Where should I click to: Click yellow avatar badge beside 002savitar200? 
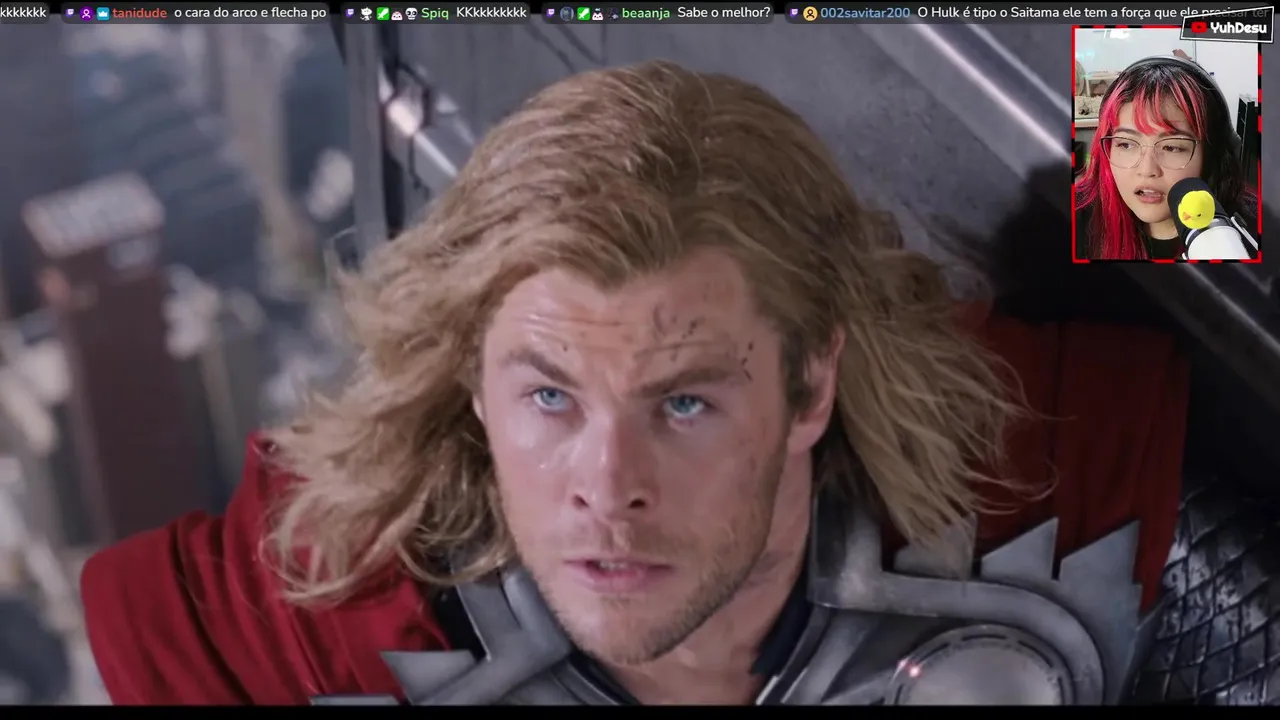(x=810, y=13)
